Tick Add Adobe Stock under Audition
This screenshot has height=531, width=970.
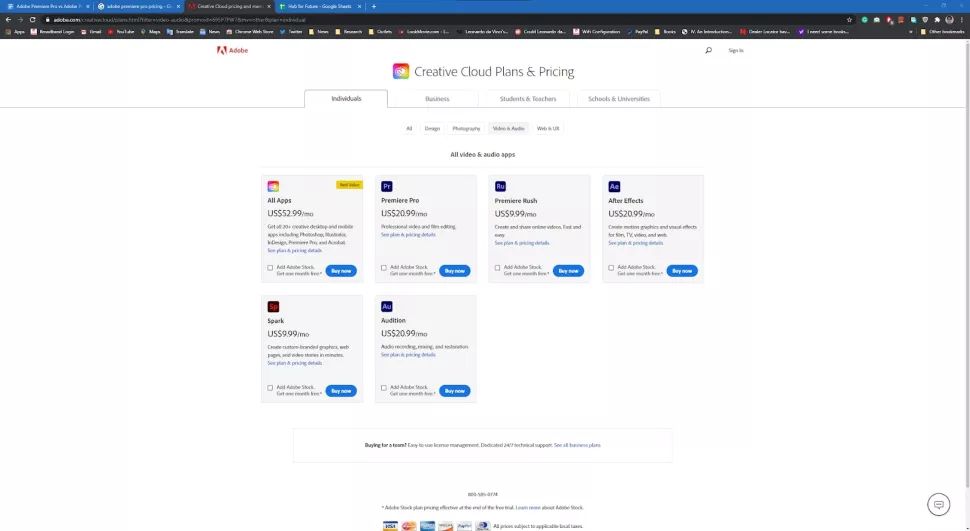click(384, 388)
